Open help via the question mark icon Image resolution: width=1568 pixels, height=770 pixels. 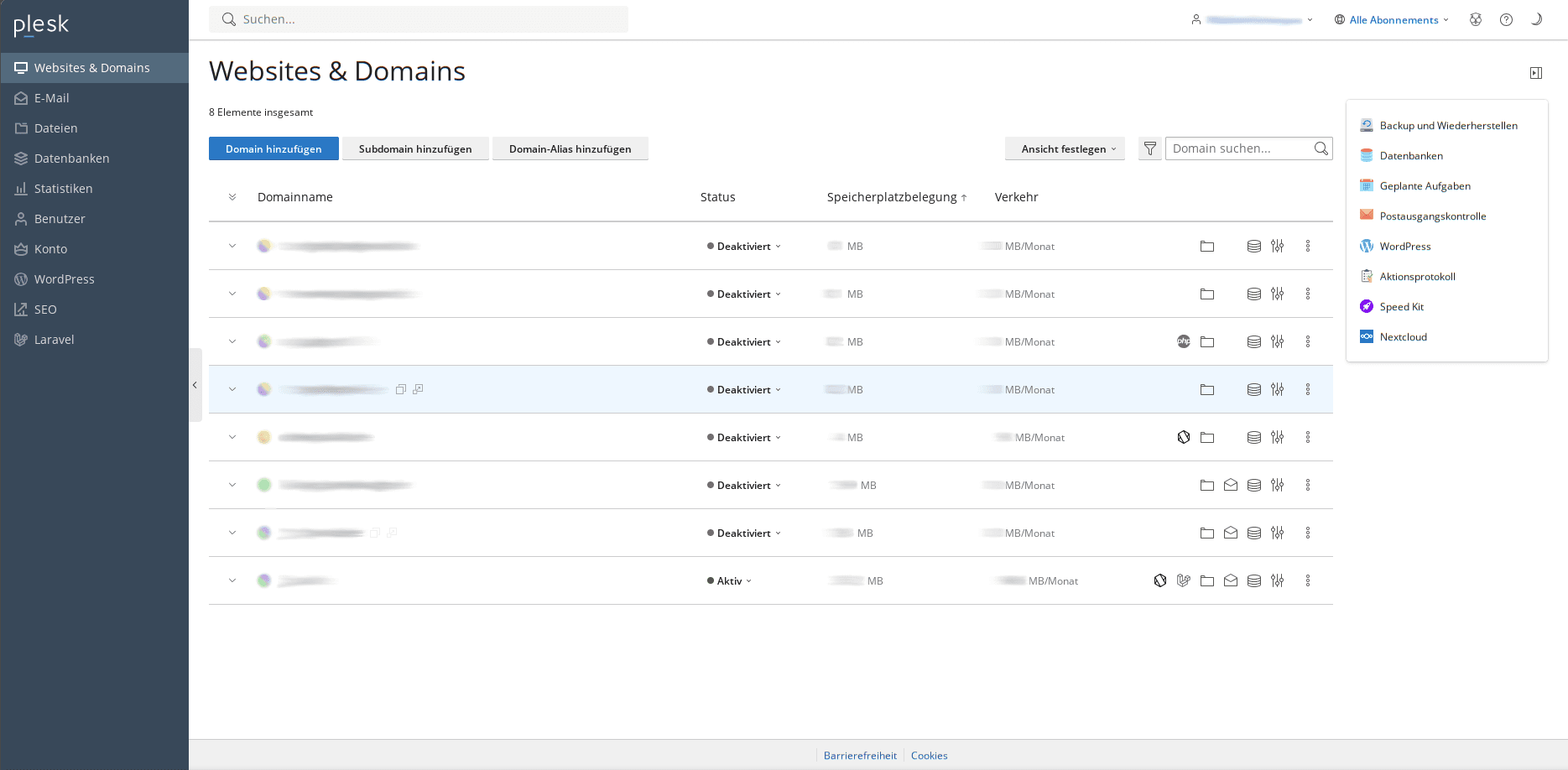[1507, 19]
